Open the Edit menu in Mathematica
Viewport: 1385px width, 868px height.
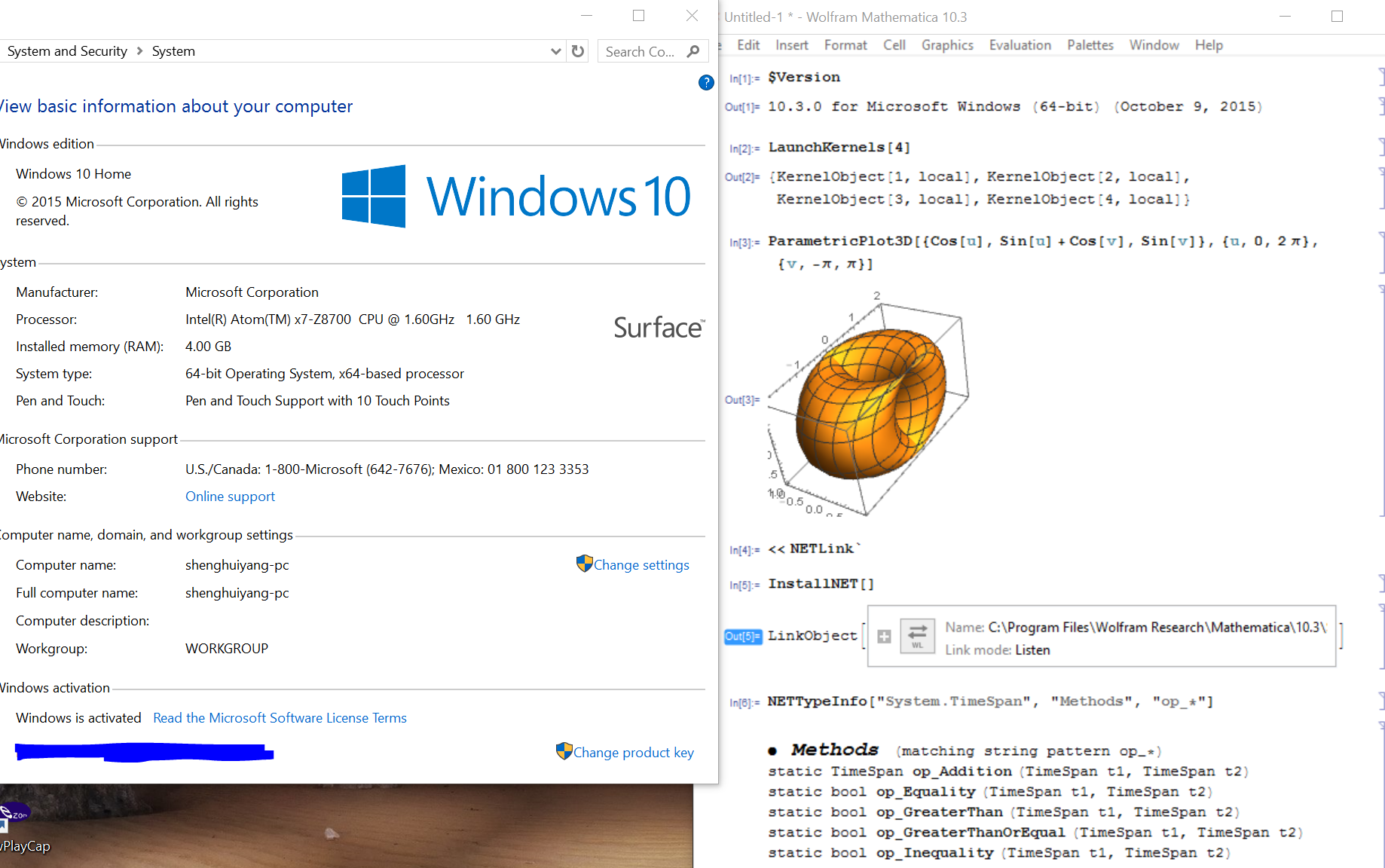(x=748, y=45)
